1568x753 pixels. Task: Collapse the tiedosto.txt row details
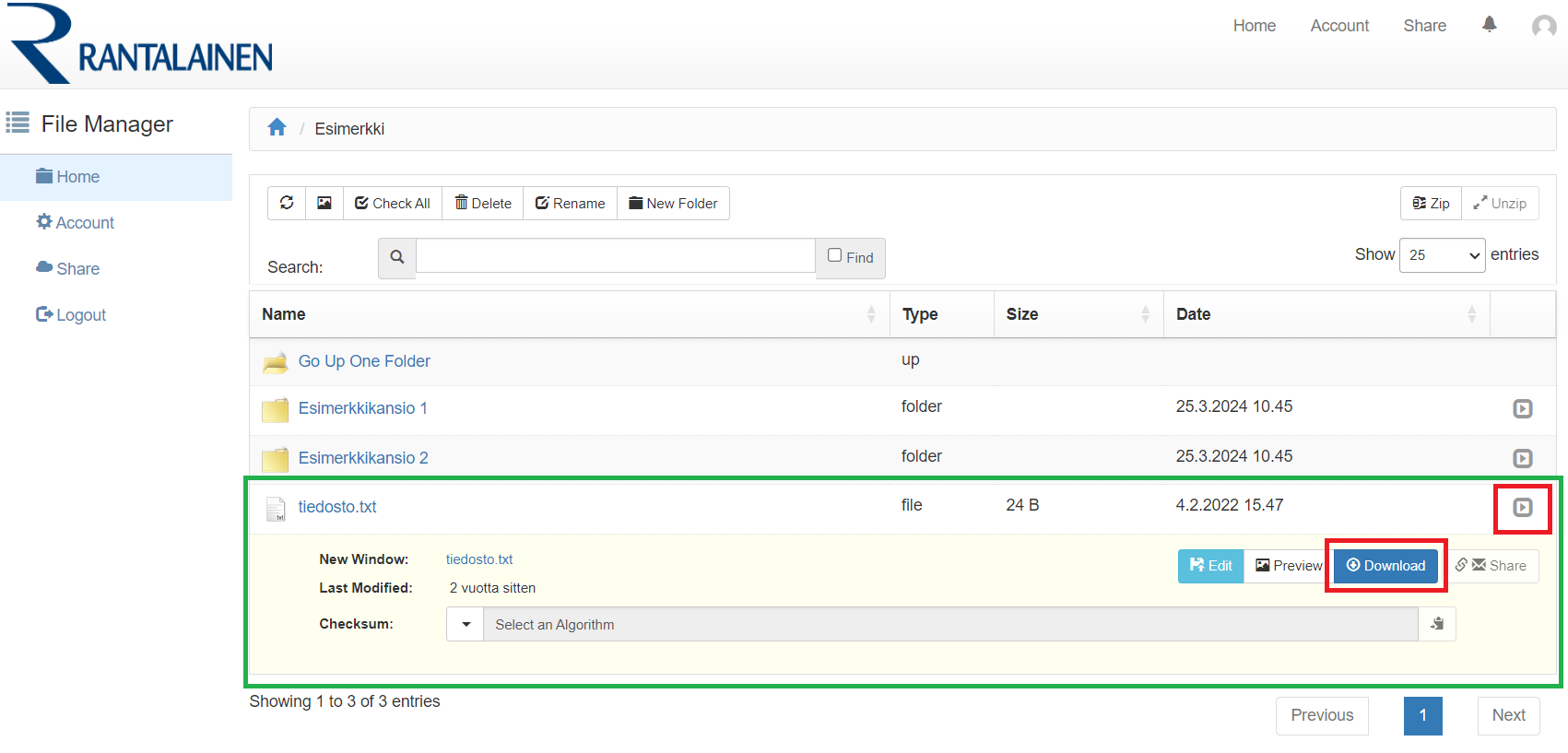(1522, 507)
